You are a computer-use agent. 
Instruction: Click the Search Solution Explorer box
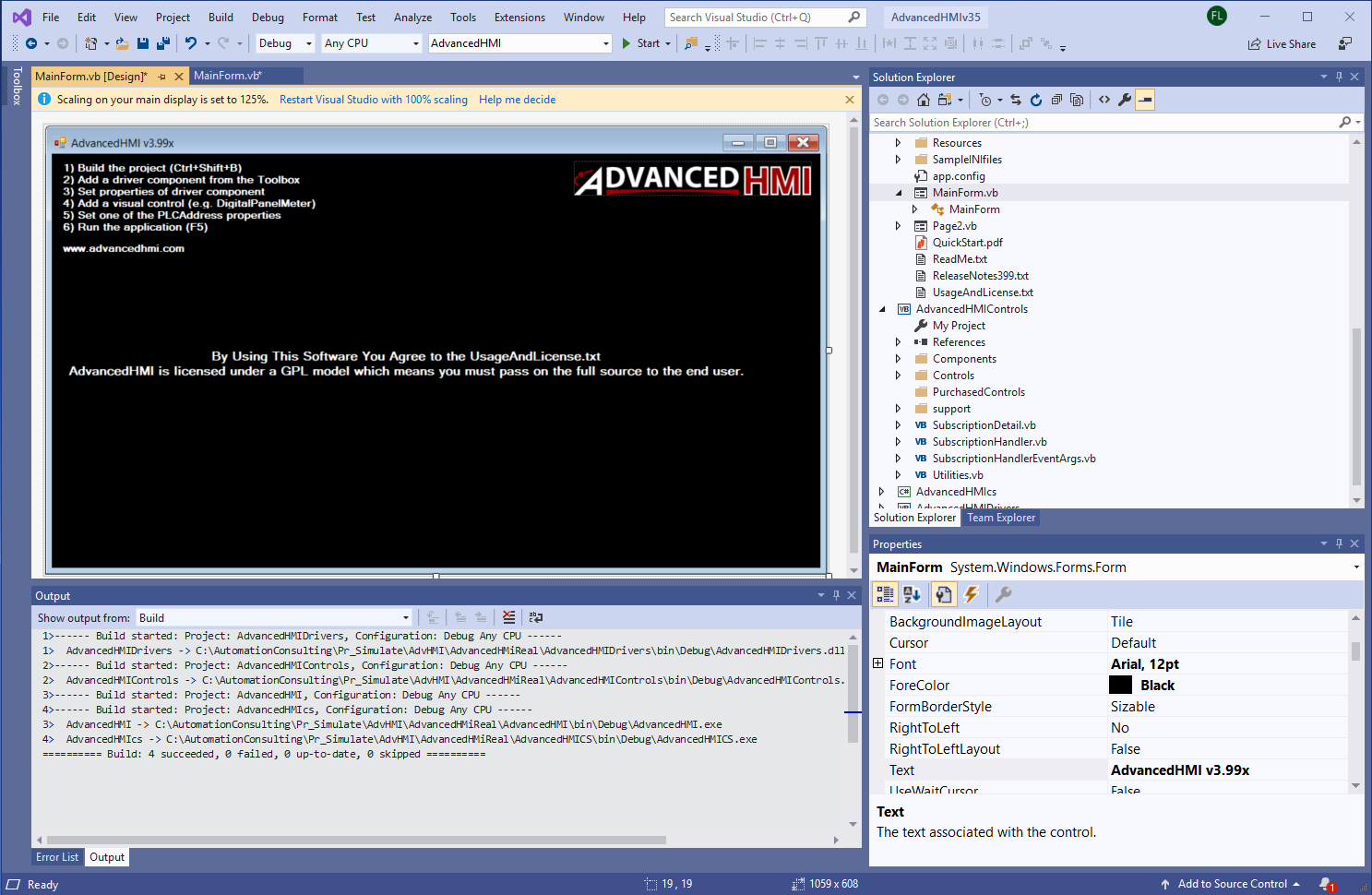tap(1061, 122)
